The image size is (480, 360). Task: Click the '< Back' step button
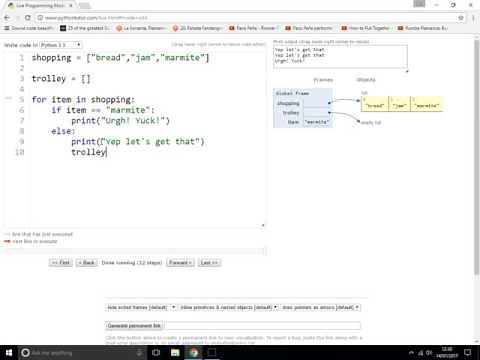tap(87, 263)
